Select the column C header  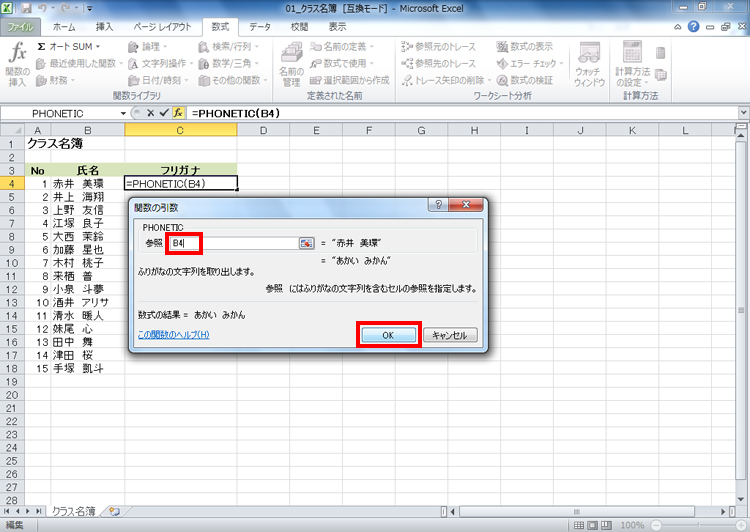click(x=180, y=130)
